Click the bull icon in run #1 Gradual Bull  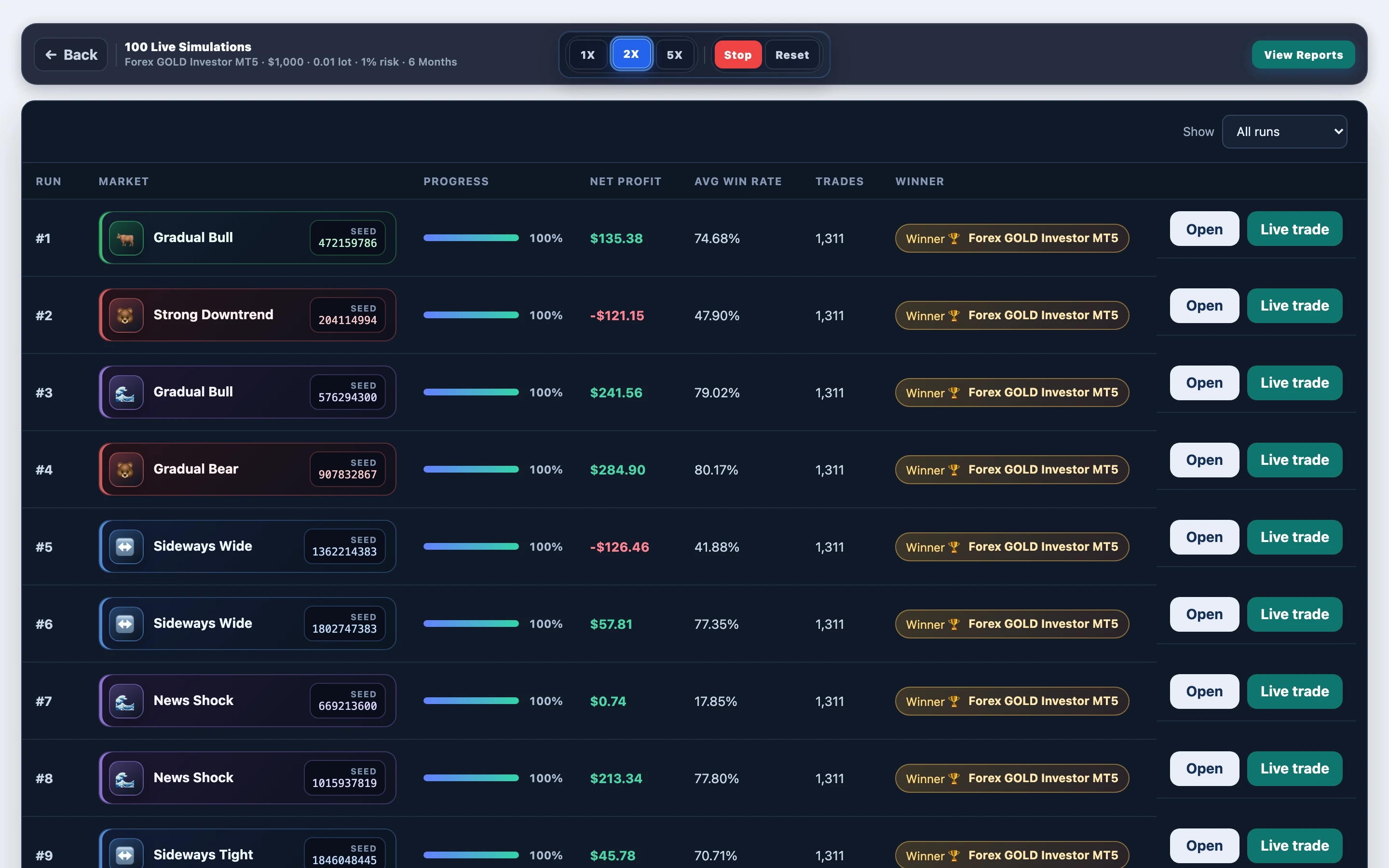(x=126, y=238)
